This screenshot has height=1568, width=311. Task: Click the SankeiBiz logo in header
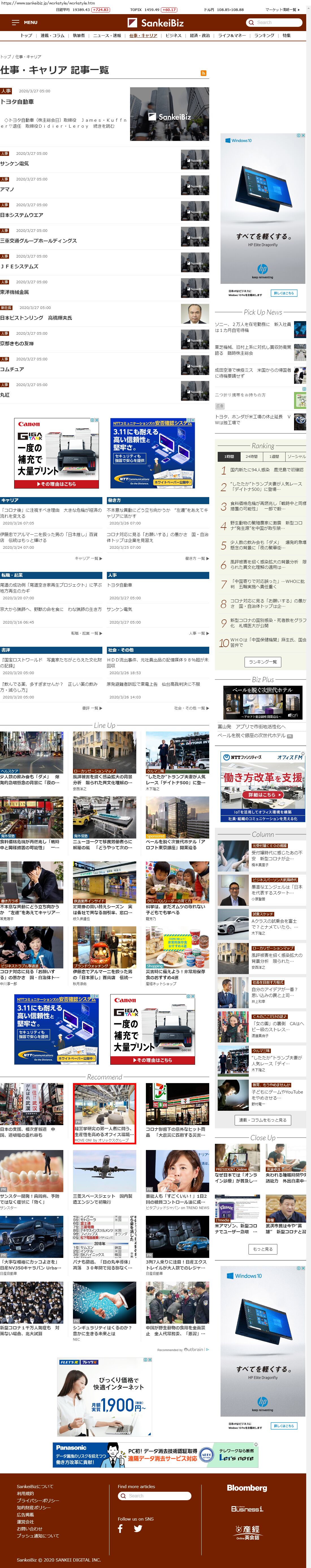tap(155, 23)
